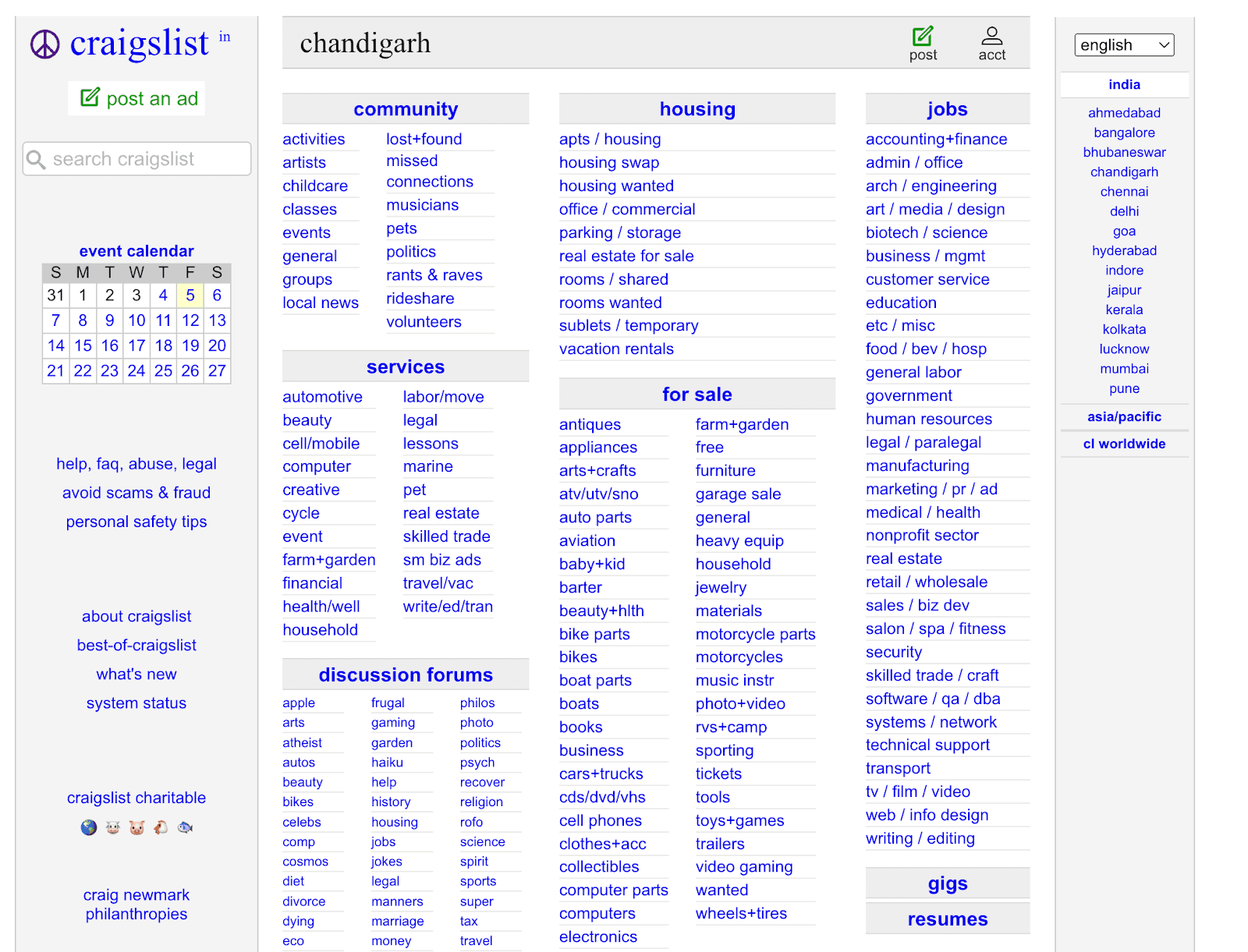The image size is (1248, 952).
Task: Open write/ed/tran services link
Action: click(x=448, y=606)
